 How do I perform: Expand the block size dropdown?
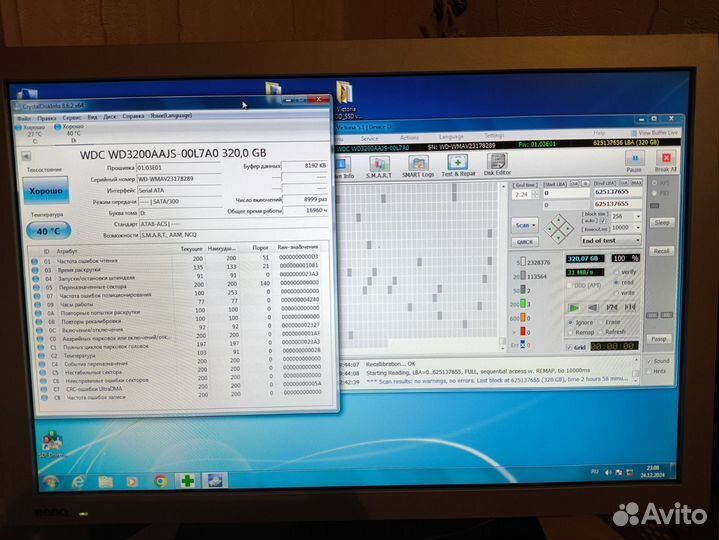point(638,215)
